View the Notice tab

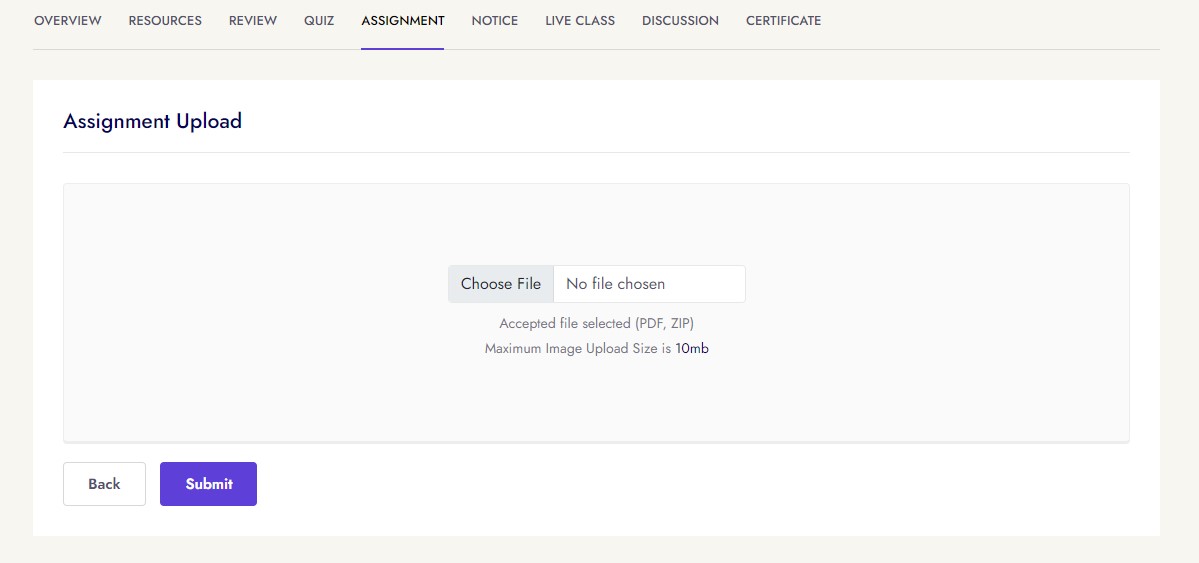[495, 21]
